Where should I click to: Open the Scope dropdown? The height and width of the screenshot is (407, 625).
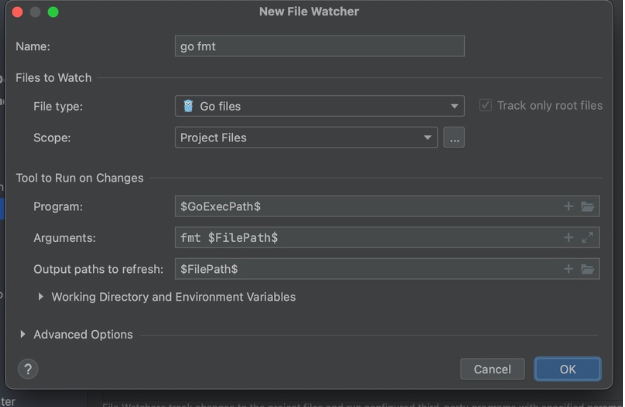pyautogui.click(x=306, y=138)
